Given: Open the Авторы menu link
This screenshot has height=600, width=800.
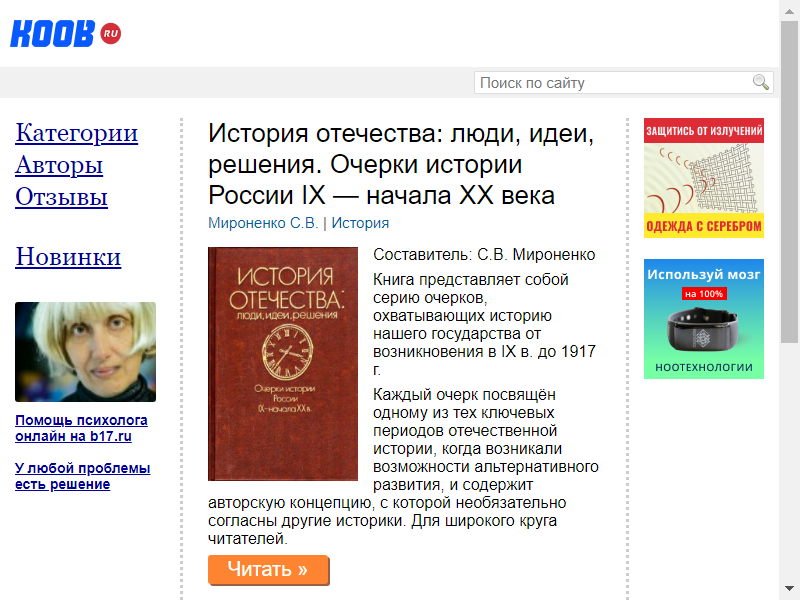Looking at the screenshot, I should (59, 165).
